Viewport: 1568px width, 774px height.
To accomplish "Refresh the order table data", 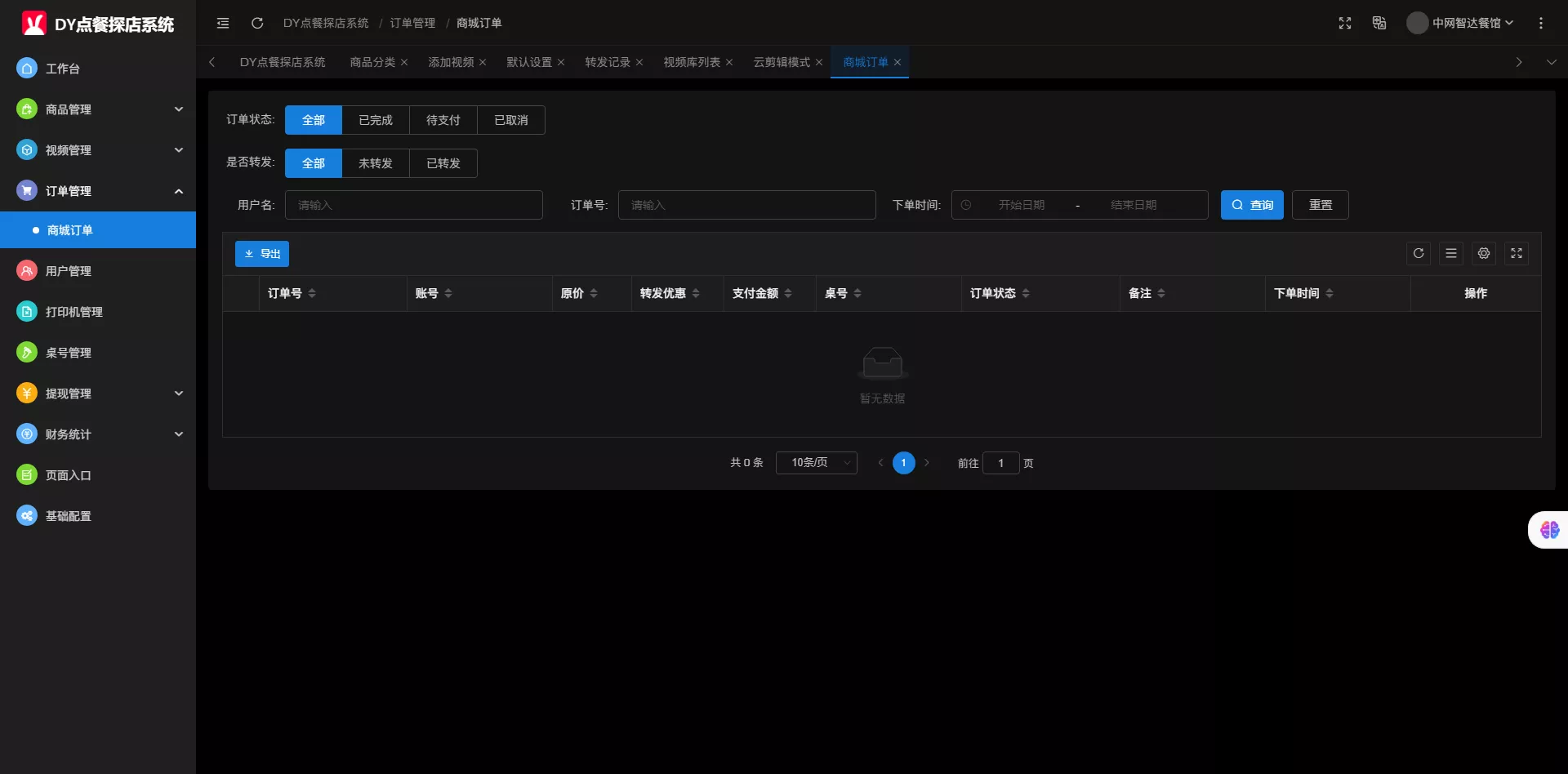I will 1419,253.
